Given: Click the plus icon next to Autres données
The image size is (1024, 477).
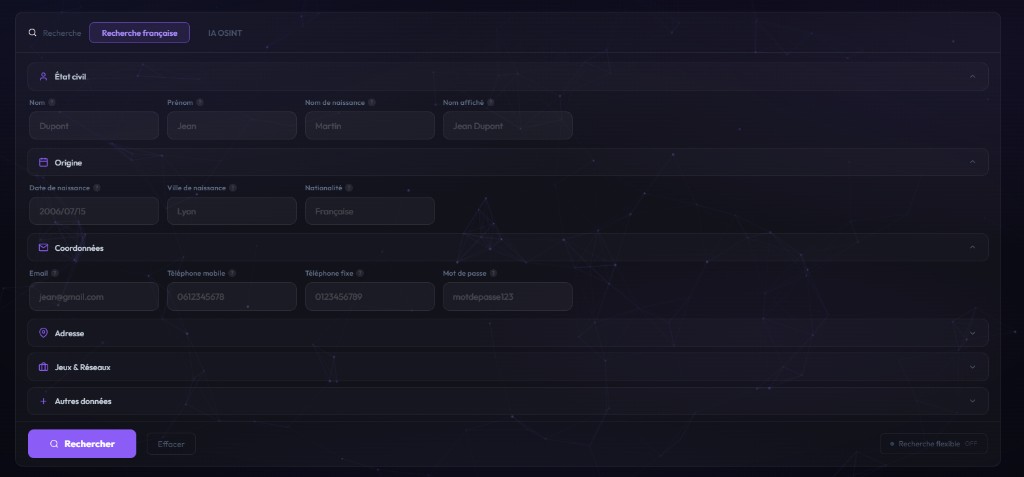Looking at the screenshot, I should (43, 401).
